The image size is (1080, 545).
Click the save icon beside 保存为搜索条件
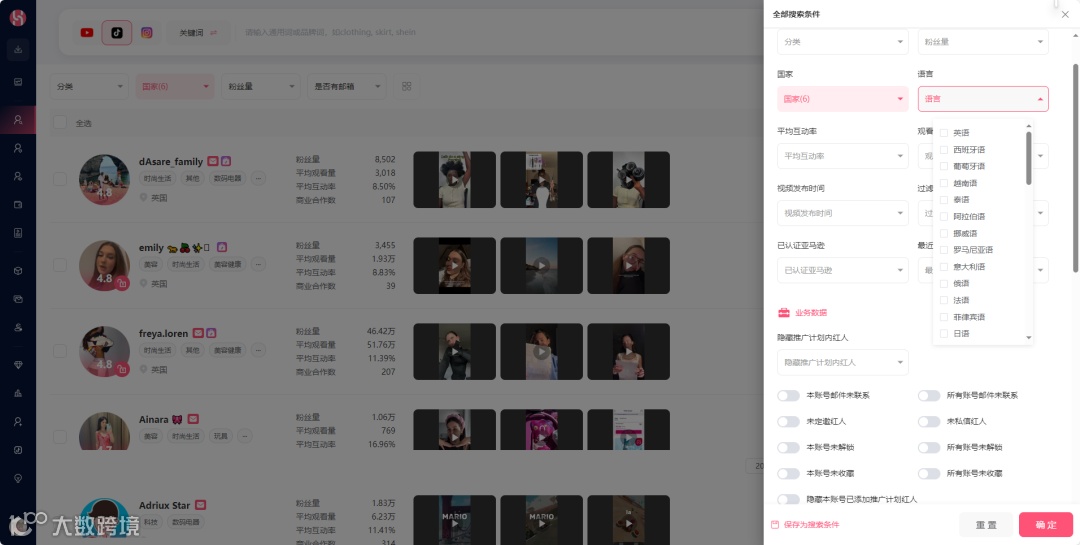[775, 524]
